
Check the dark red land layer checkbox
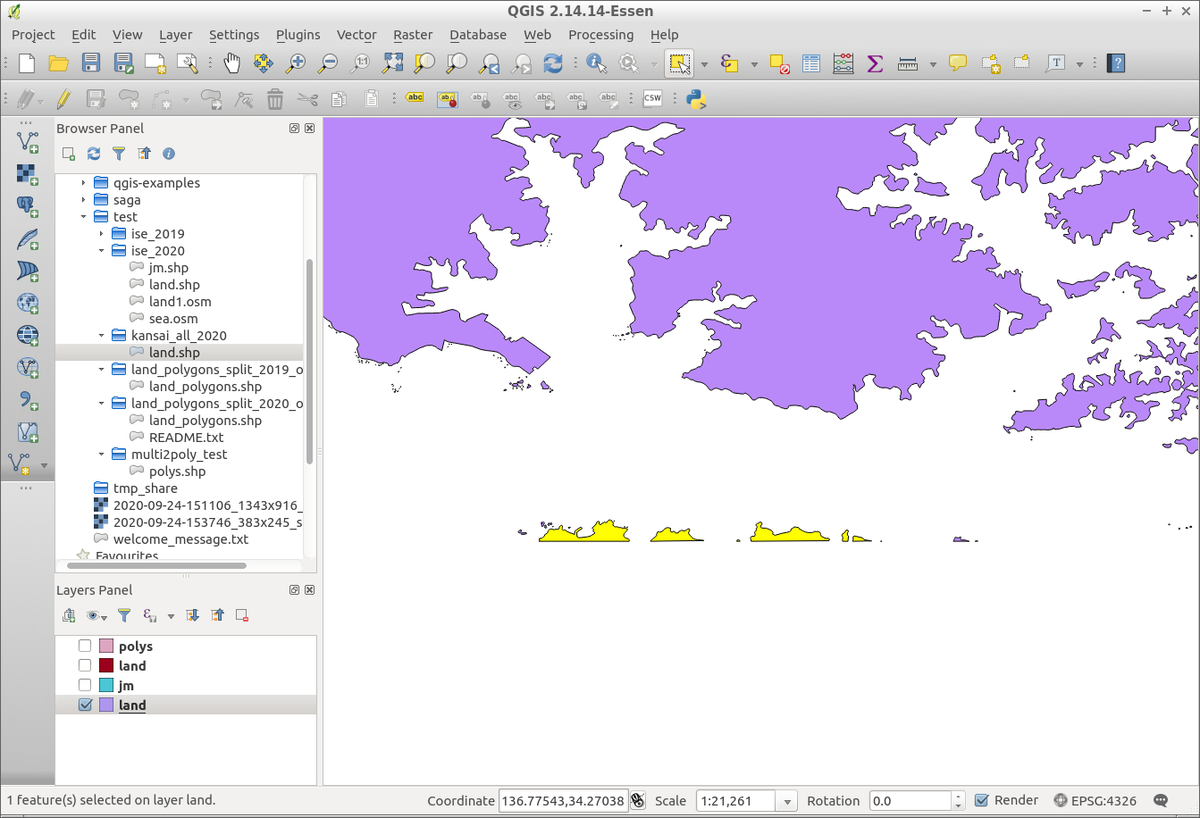pyautogui.click(x=85, y=666)
